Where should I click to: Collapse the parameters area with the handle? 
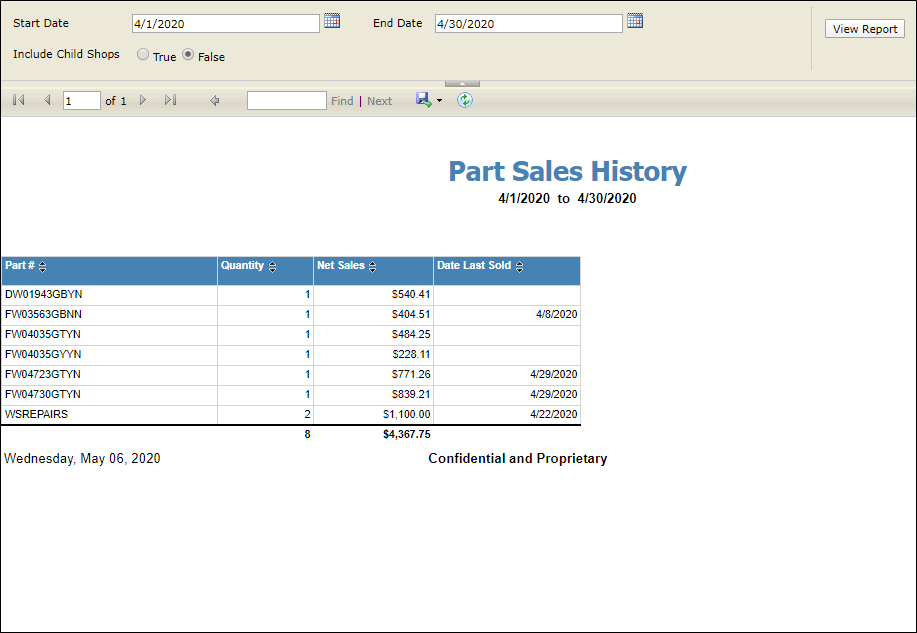tap(462, 84)
